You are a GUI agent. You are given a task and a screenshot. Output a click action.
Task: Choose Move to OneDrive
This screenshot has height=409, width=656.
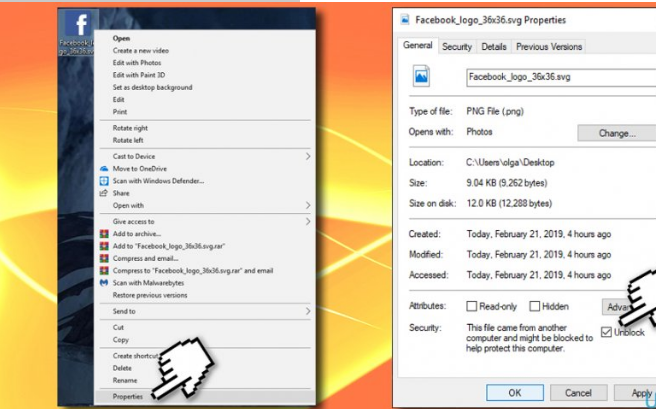point(140,169)
